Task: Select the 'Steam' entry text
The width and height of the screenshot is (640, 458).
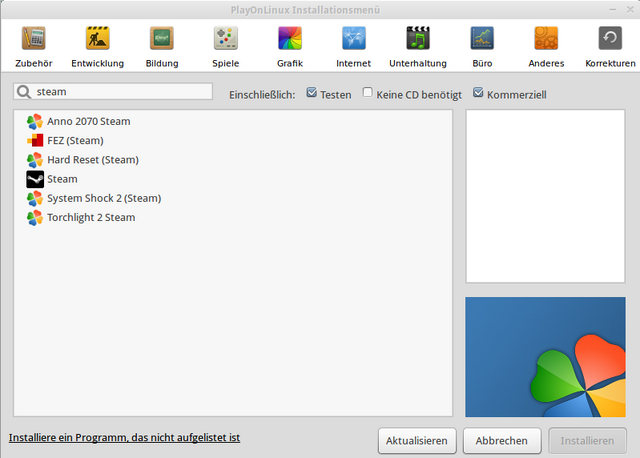Action: coord(62,179)
